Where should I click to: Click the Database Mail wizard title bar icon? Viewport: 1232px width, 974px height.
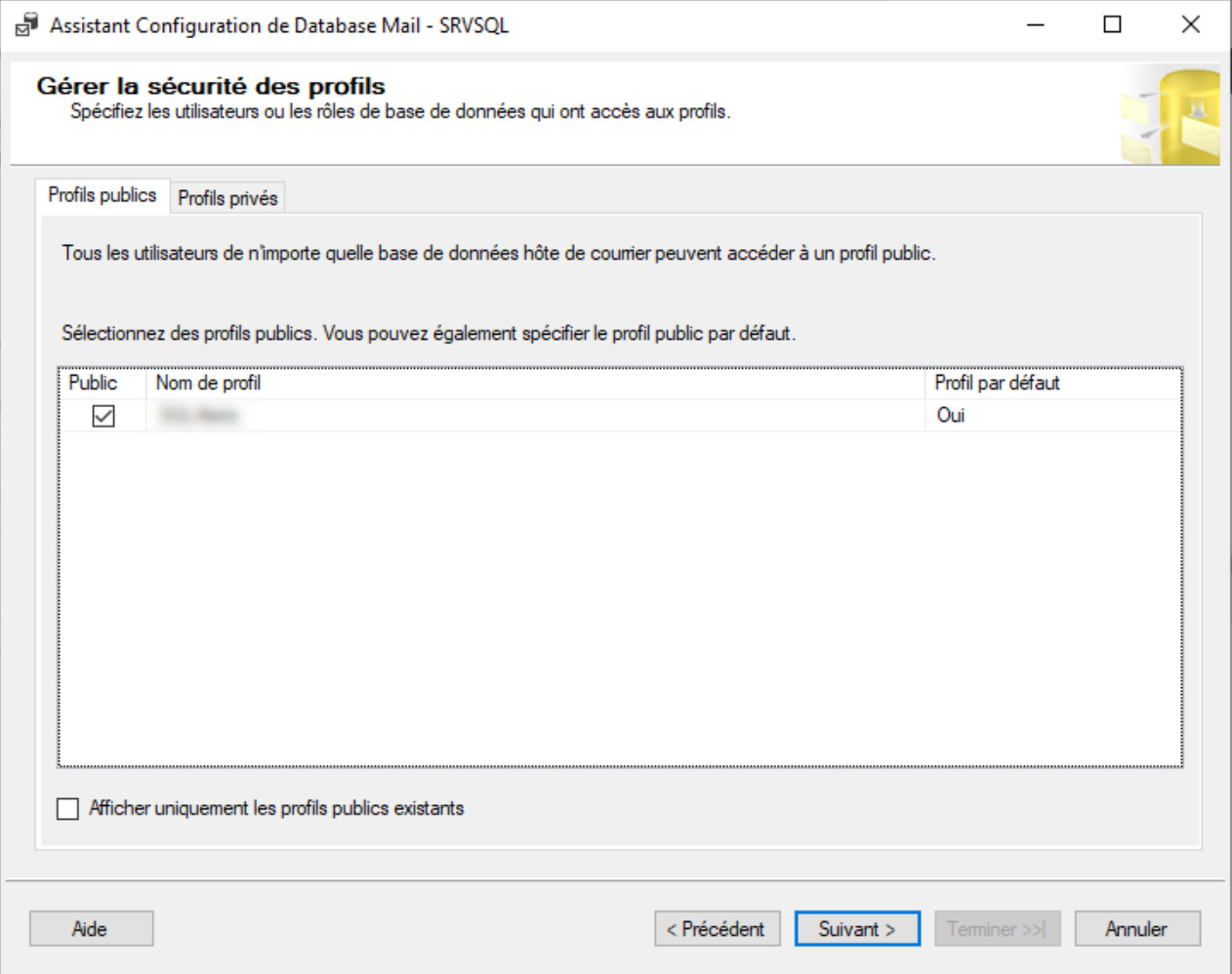26,25
